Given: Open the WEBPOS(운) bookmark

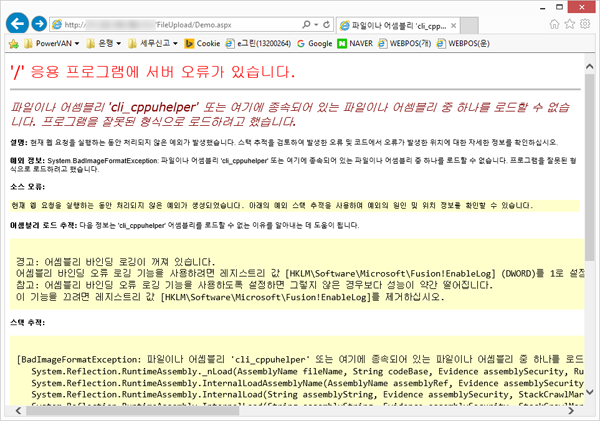Looking at the screenshot, I should 463,44.
